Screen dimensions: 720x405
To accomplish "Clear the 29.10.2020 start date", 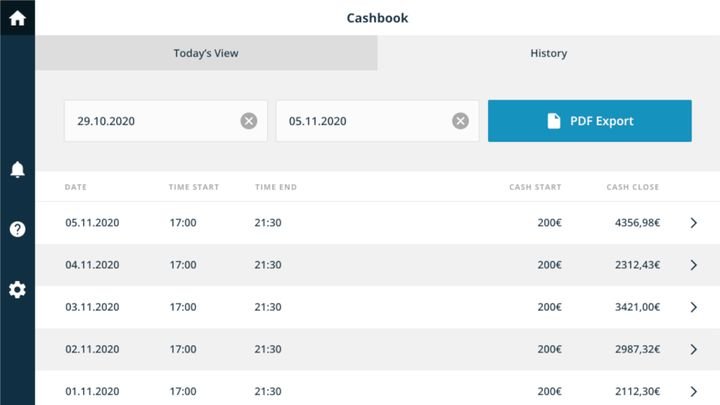I will [249, 121].
